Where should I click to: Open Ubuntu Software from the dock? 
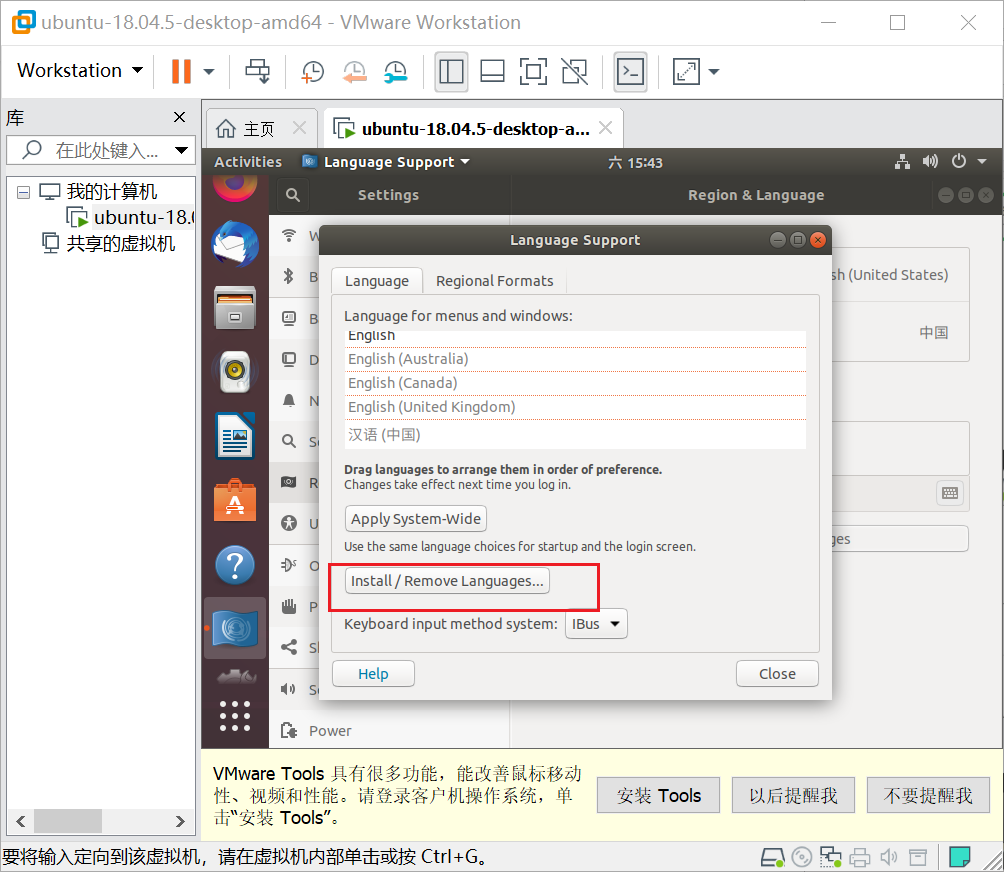pyautogui.click(x=235, y=500)
